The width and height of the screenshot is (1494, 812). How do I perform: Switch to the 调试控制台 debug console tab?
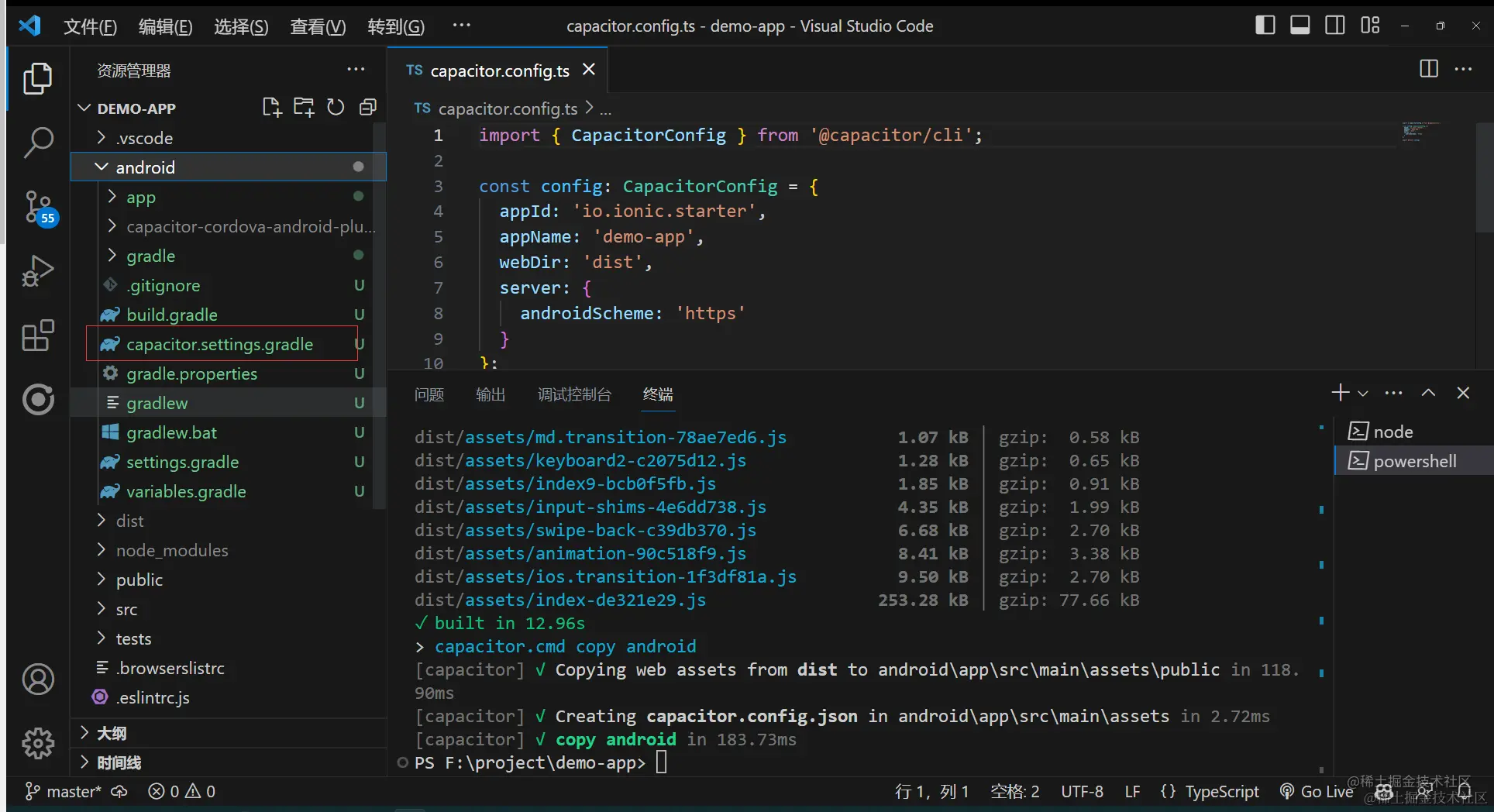coord(574,394)
